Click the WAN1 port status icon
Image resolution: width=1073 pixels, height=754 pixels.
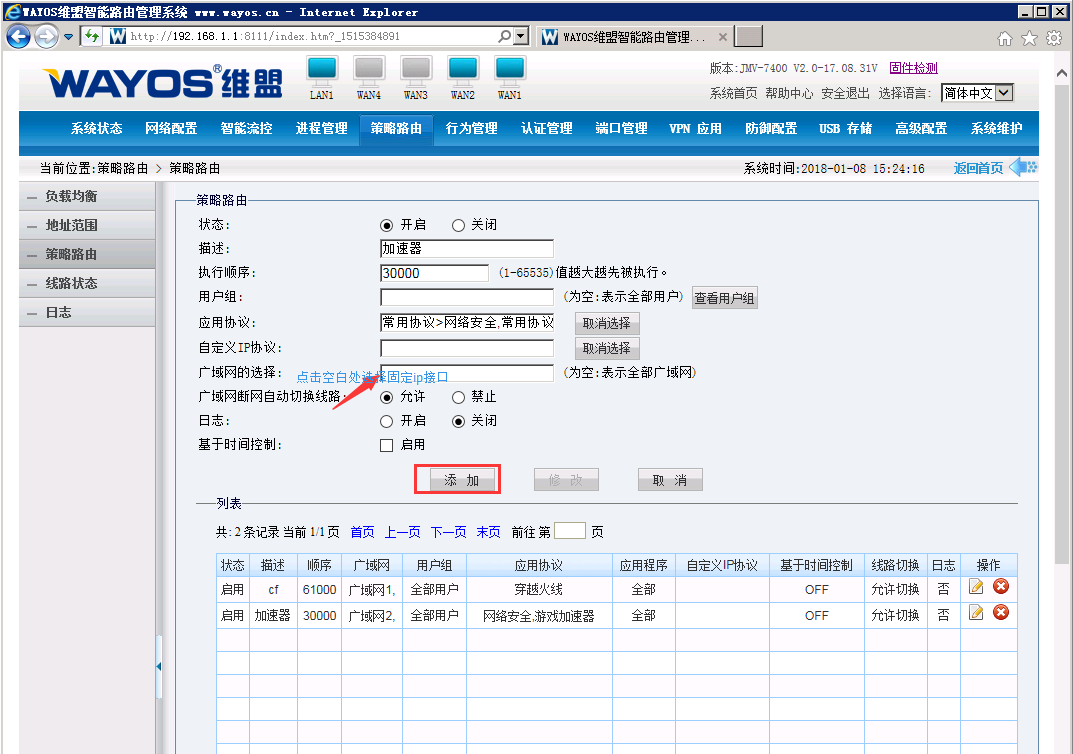click(x=510, y=70)
